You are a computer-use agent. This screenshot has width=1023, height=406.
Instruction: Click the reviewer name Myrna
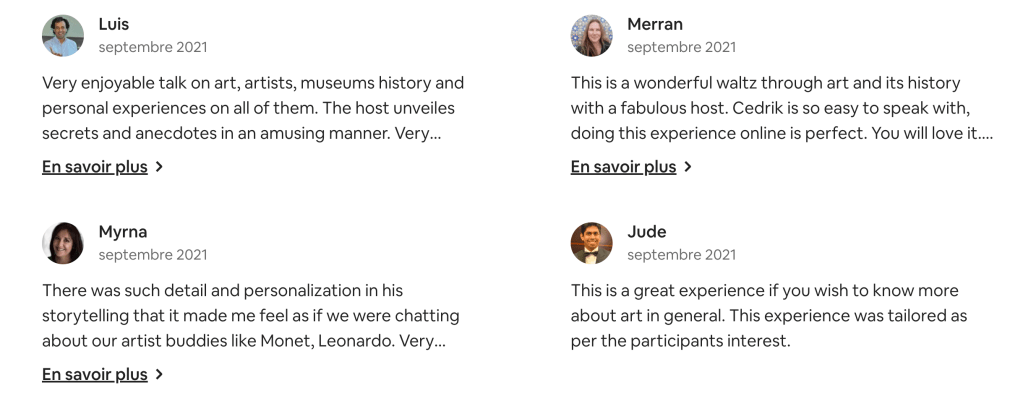click(122, 232)
